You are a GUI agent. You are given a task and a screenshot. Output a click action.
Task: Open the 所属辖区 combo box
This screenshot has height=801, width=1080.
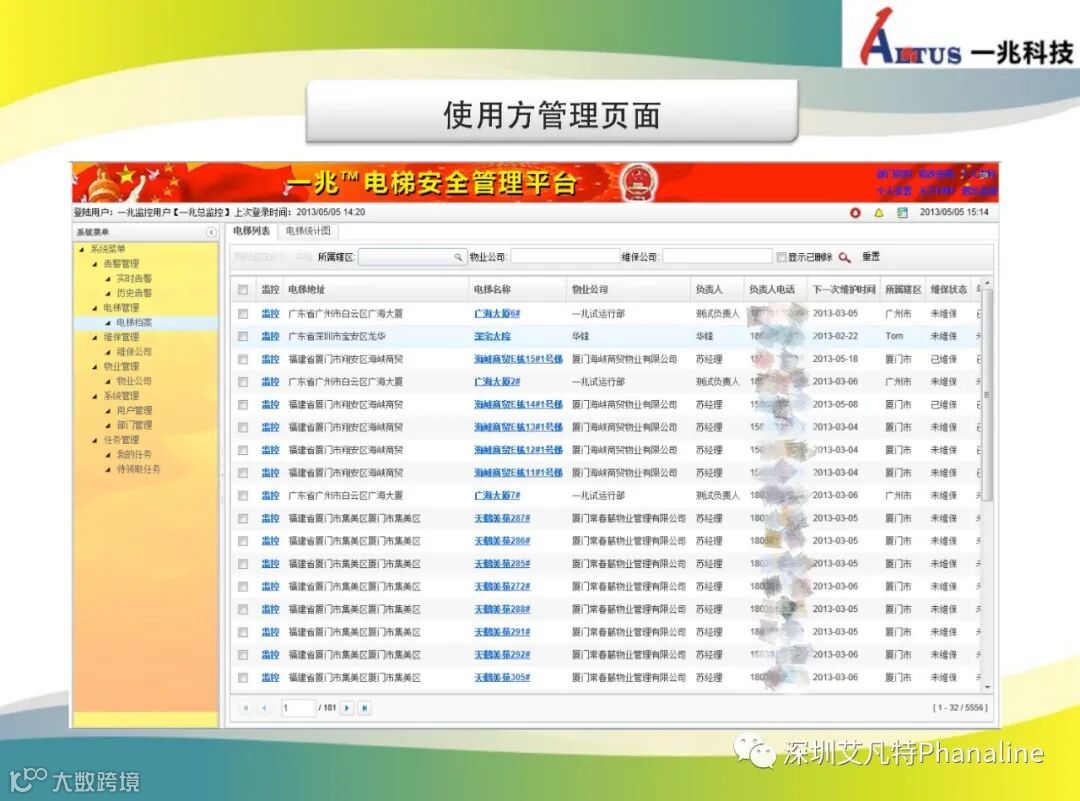[x=412, y=257]
